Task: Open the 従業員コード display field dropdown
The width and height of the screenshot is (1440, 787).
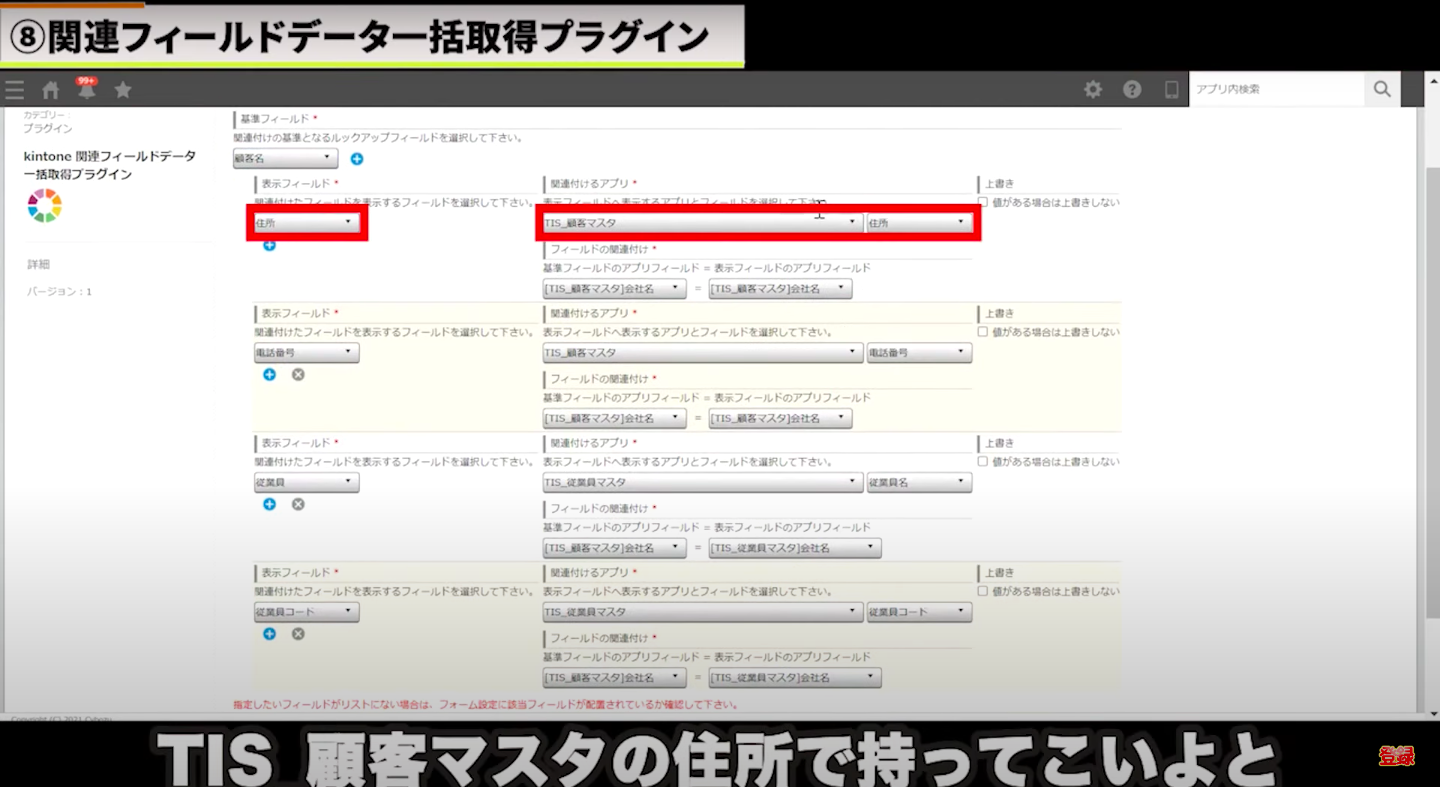Action: pyautogui.click(x=306, y=612)
